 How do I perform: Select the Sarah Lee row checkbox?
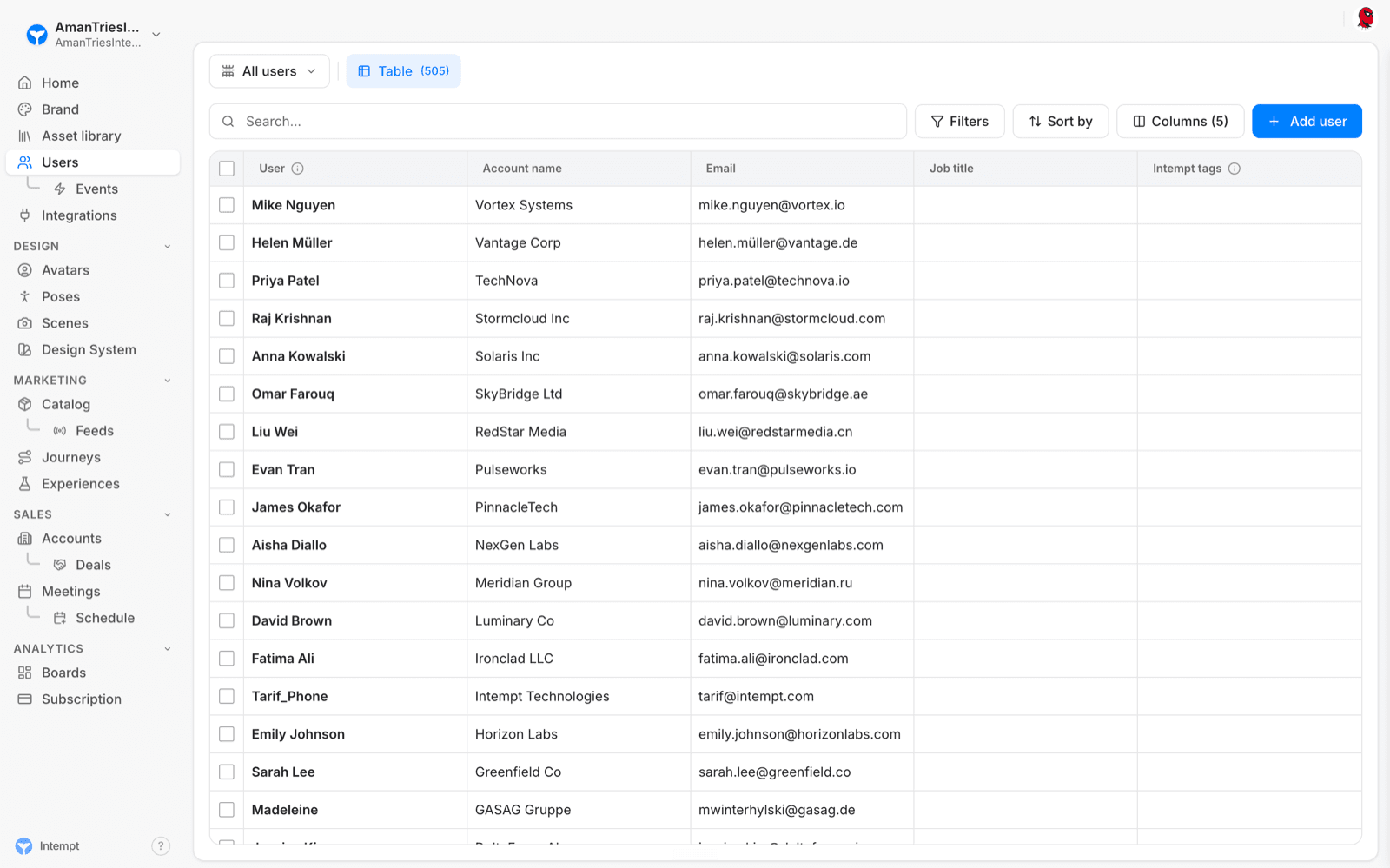pyautogui.click(x=227, y=772)
